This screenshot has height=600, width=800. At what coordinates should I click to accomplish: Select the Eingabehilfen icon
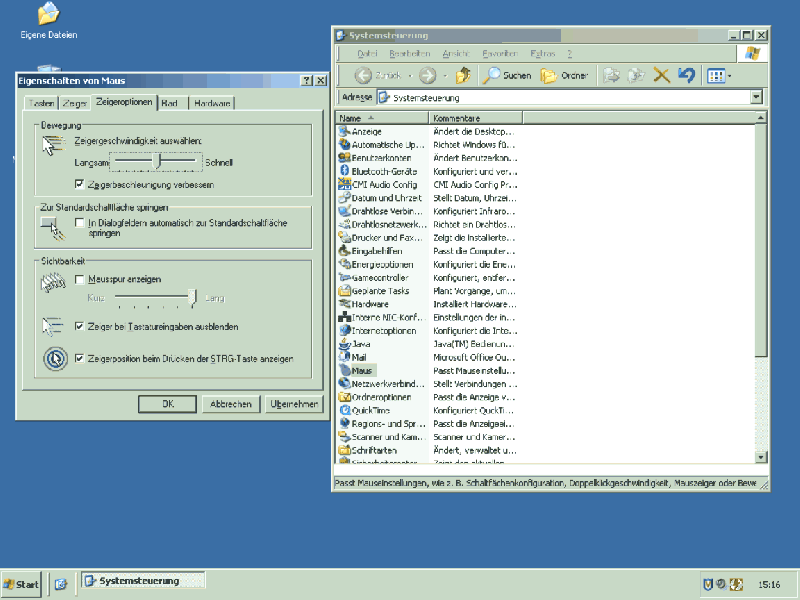click(x=344, y=251)
